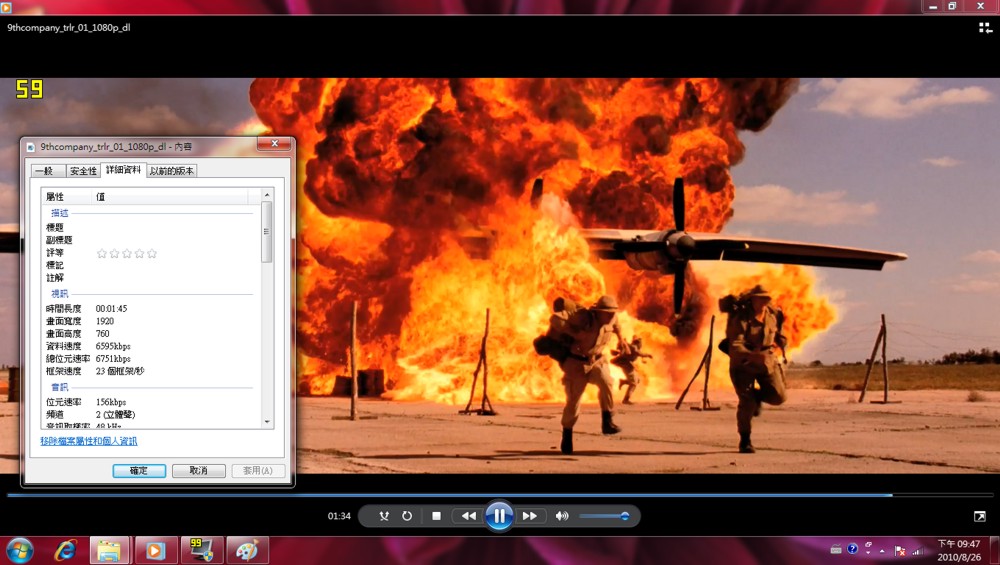Click the Media Player title bar icon
1000x565 pixels.
tap(4, 8)
